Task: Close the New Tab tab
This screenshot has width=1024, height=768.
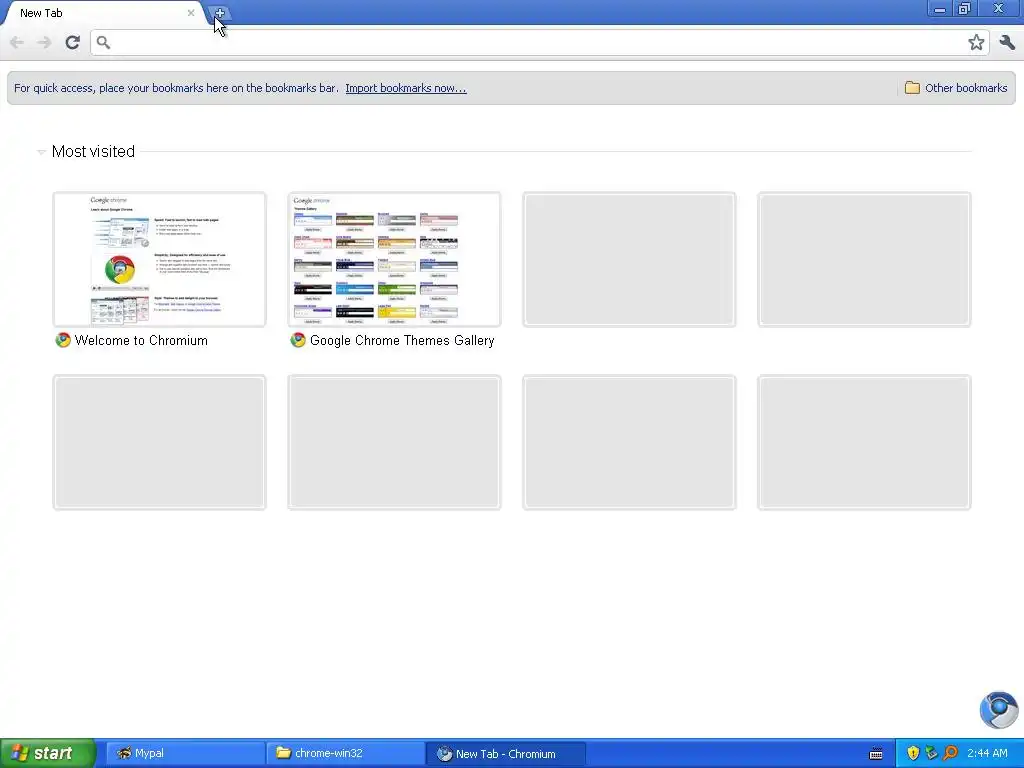Action: 191,12
